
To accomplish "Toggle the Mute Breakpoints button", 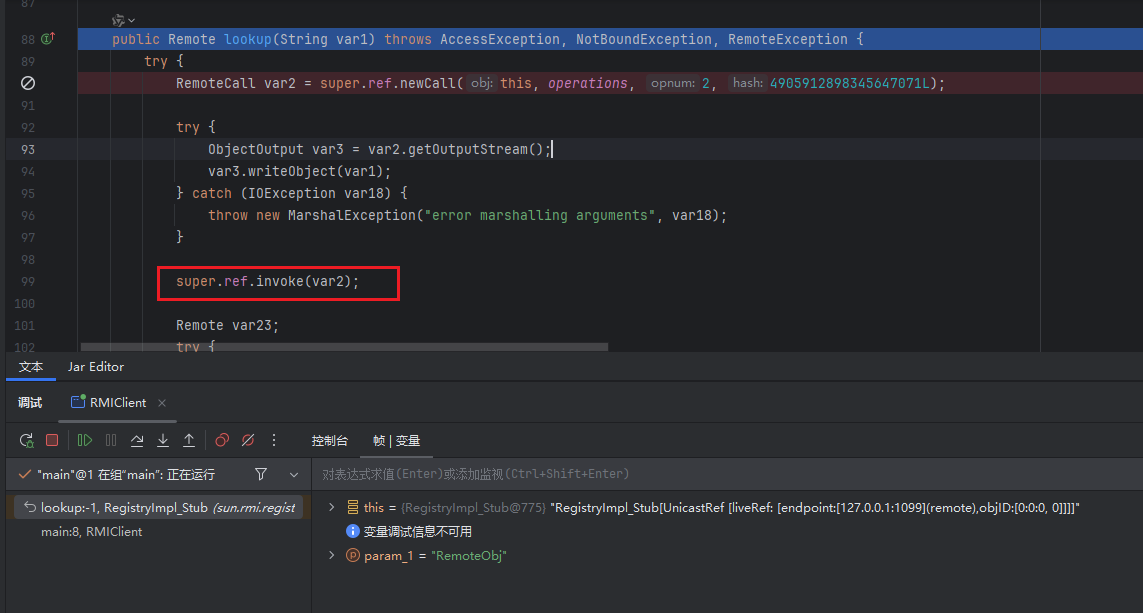I will 248,440.
